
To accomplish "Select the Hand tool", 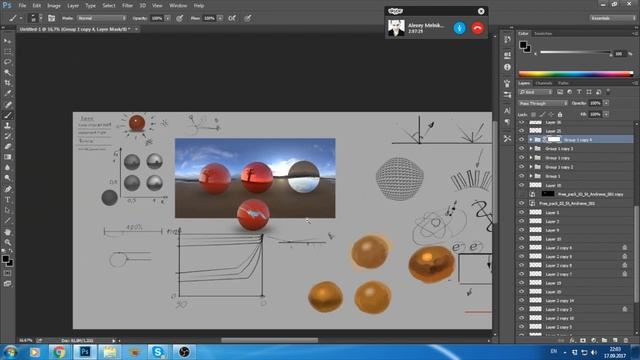I will click(7, 232).
